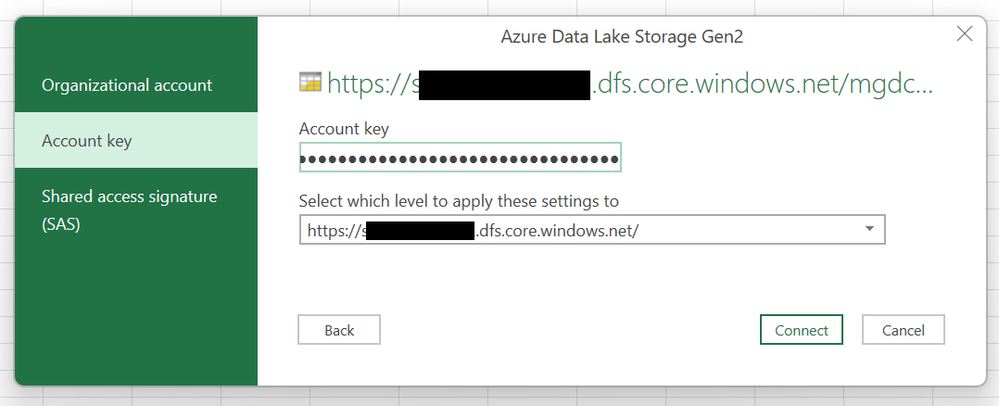Close the Azure Data Lake dialog
Viewport: 999px width, 406px height.
click(x=964, y=35)
